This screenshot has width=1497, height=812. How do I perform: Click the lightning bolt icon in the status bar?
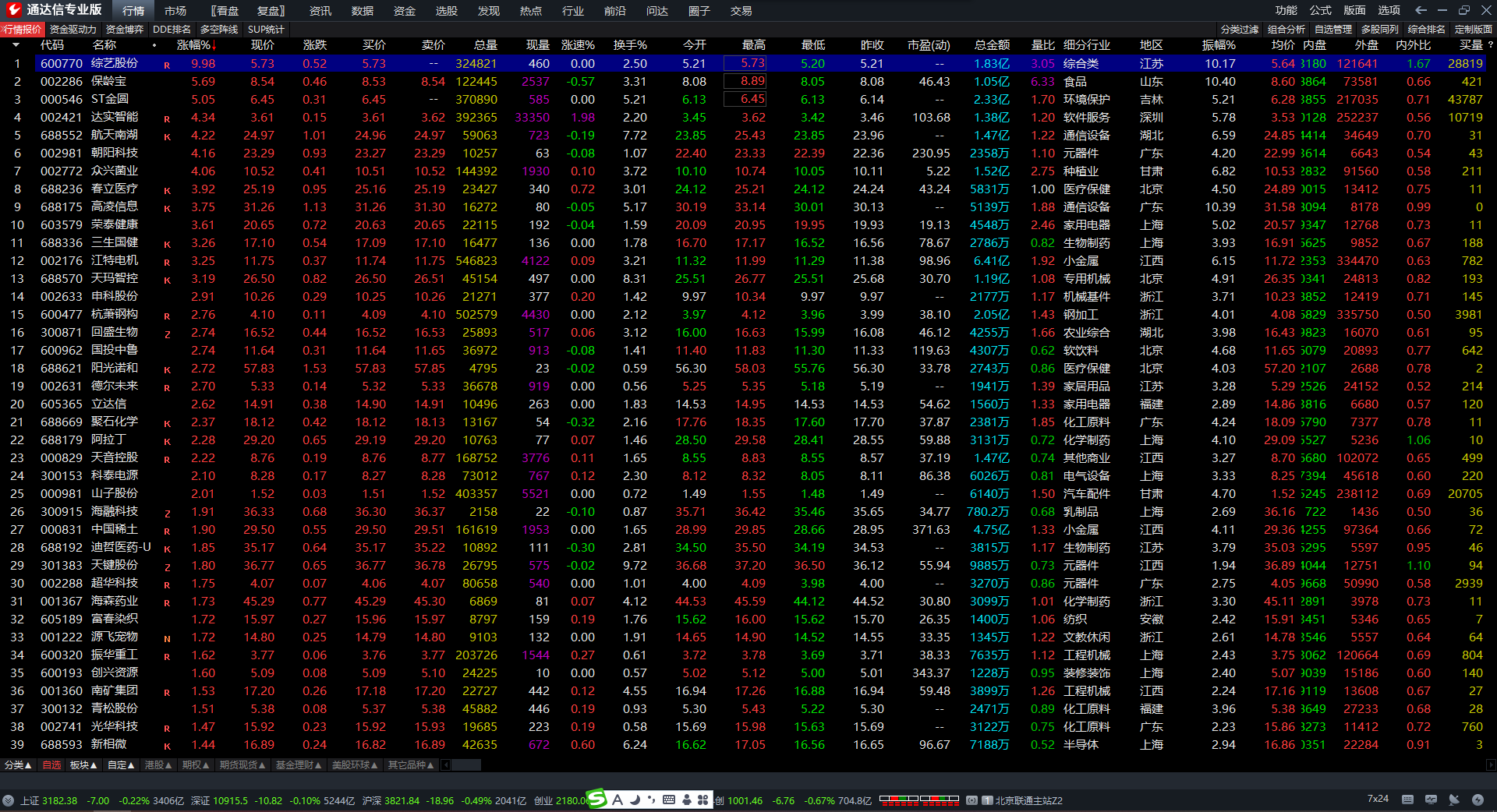(1478, 800)
